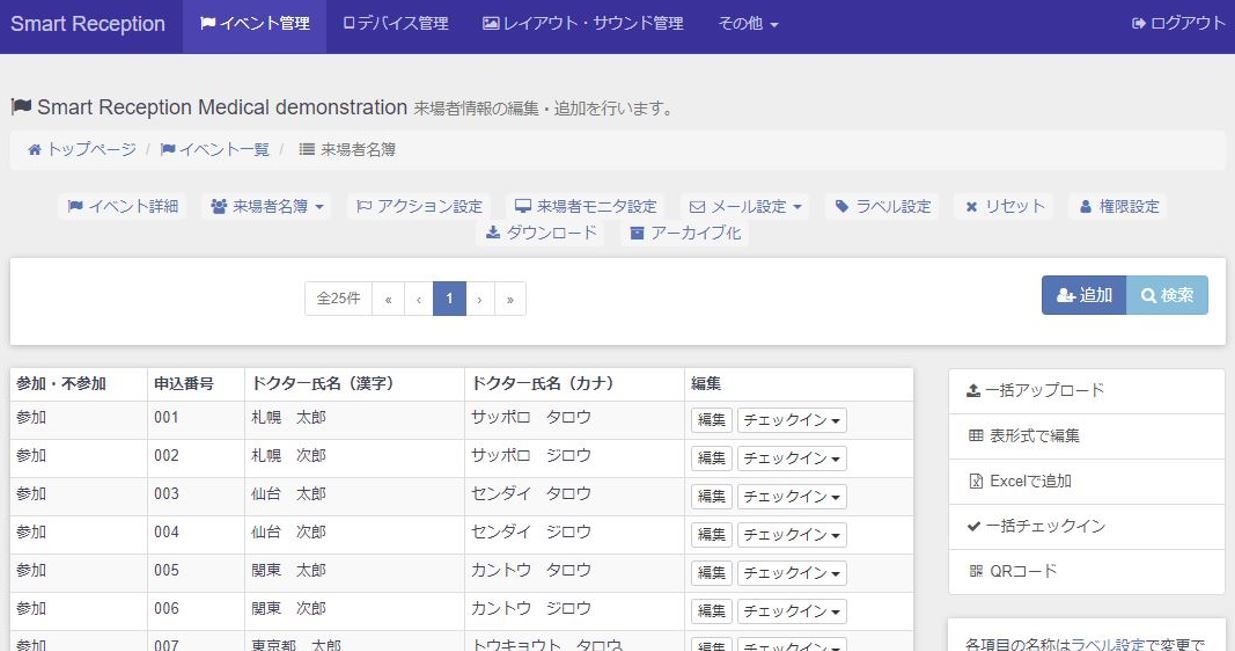Click the flag icon in page heading

click(21, 106)
